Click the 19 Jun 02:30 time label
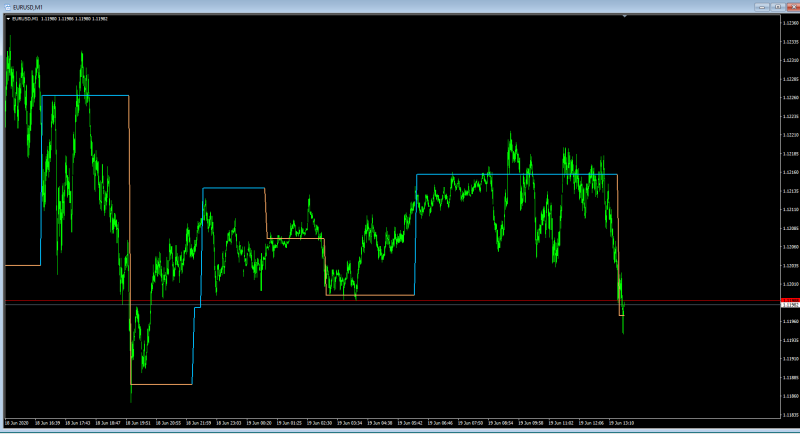The image size is (800, 434). [x=319, y=423]
